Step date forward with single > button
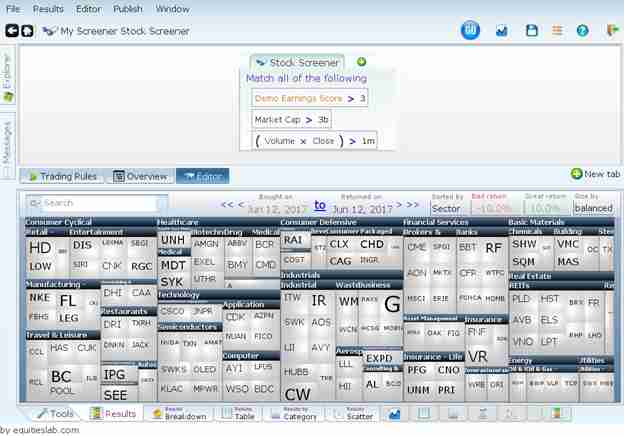The image size is (624, 436). click(399, 204)
